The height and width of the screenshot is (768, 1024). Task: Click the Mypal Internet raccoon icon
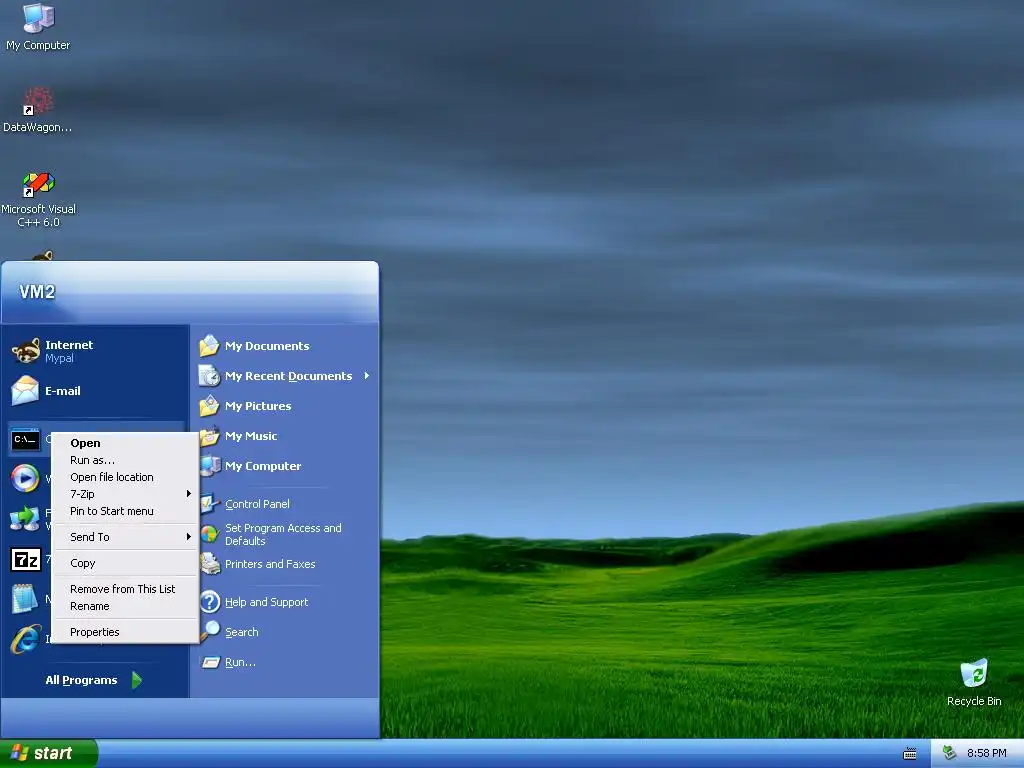coord(25,351)
